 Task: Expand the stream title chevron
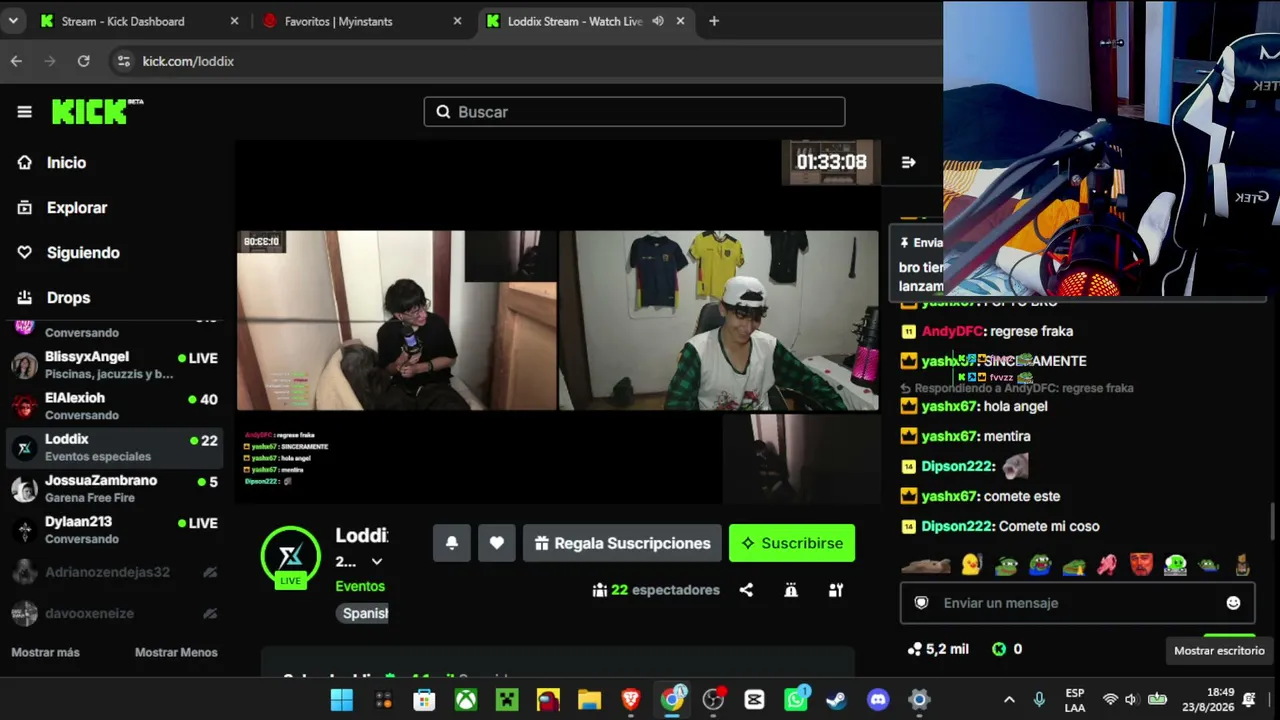point(376,562)
